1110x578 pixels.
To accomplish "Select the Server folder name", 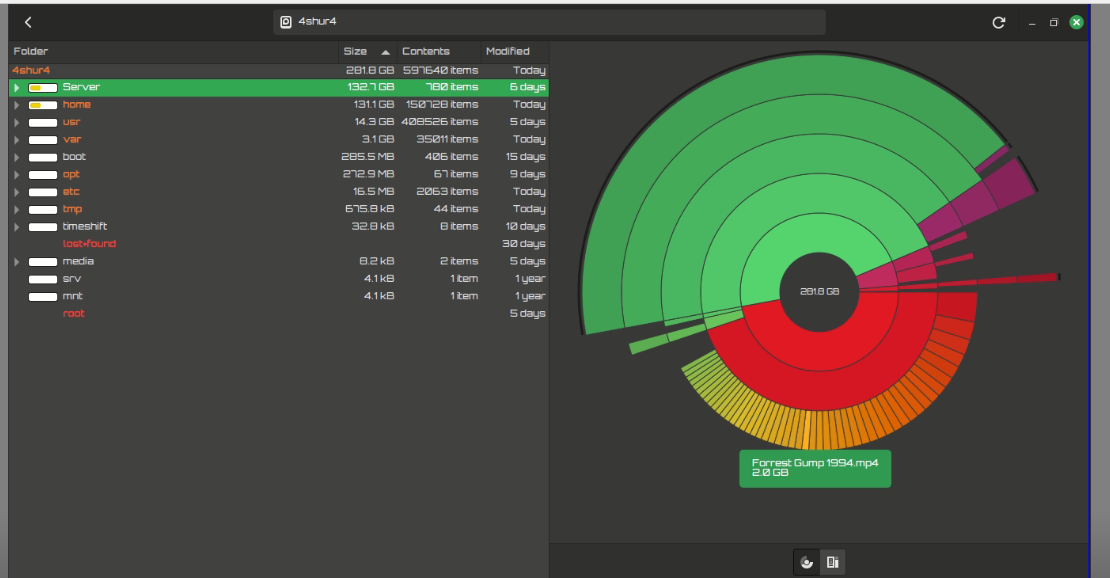I will pos(81,87).
